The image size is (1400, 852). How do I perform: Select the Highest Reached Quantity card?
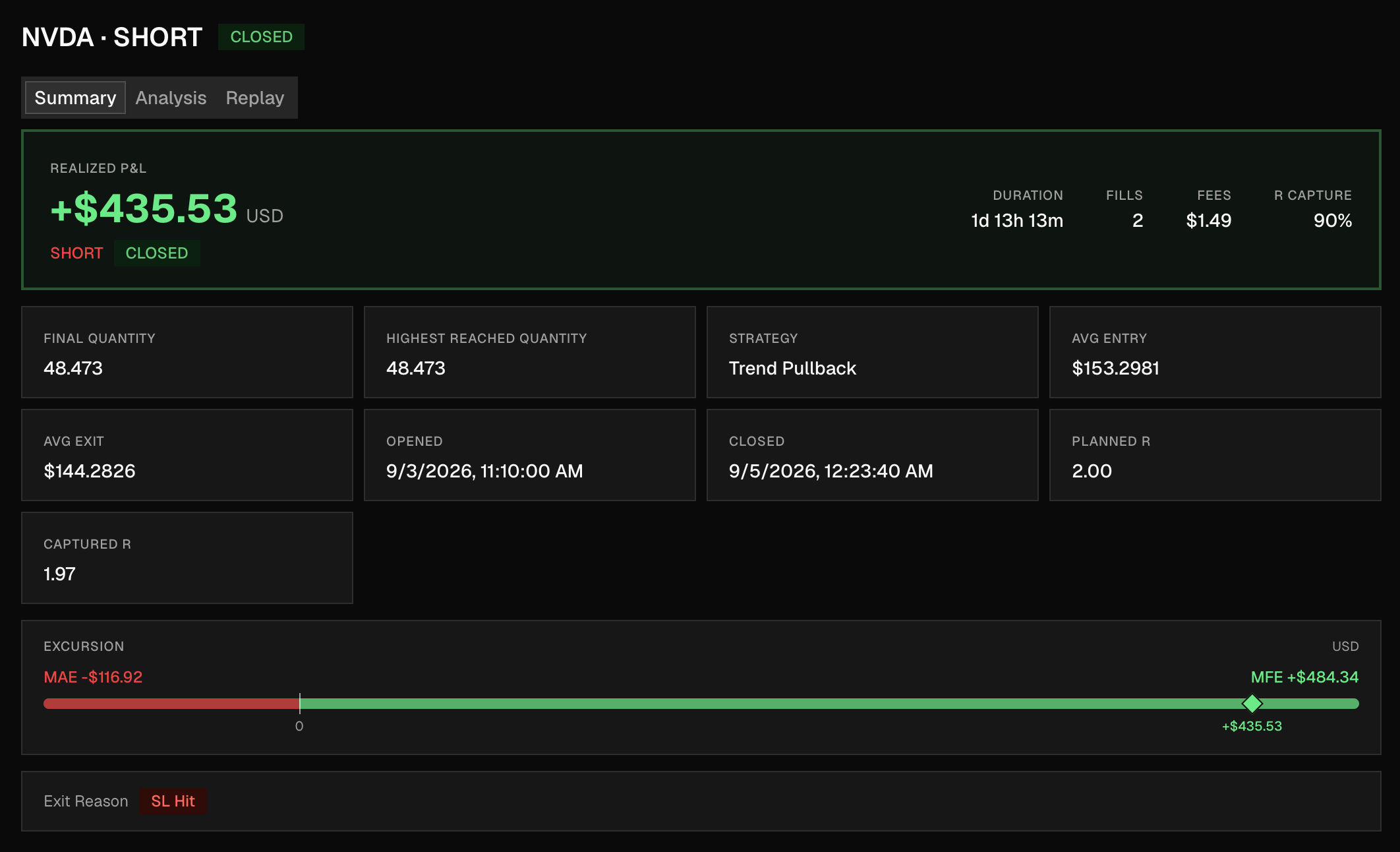pos(530,352)
